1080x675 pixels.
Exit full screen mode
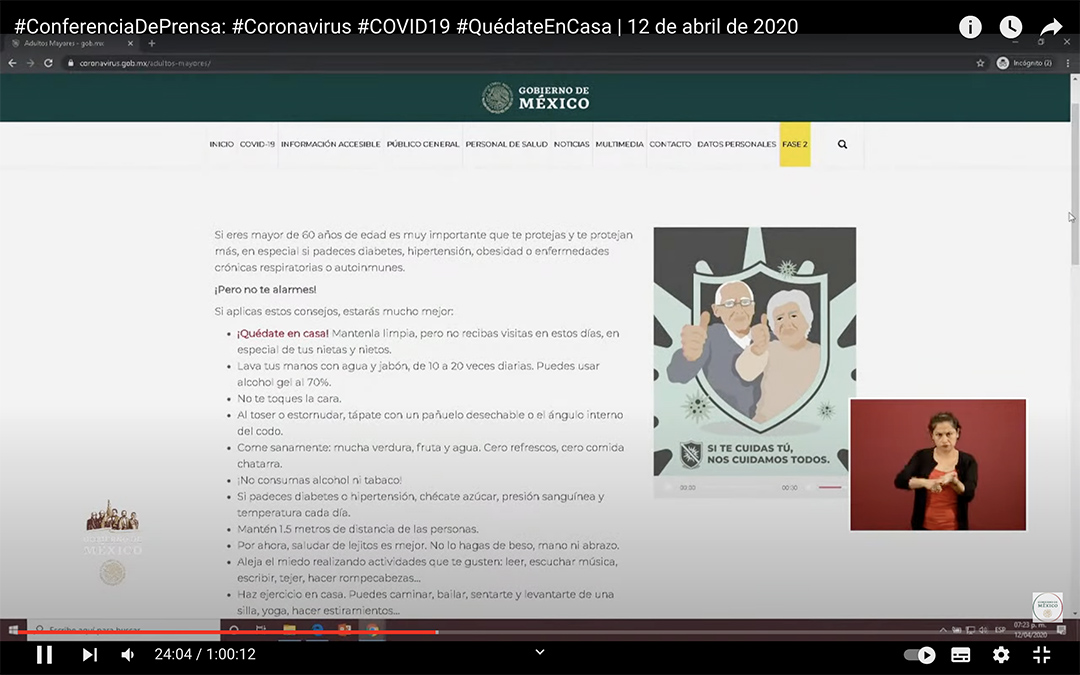pos(1041,655)
